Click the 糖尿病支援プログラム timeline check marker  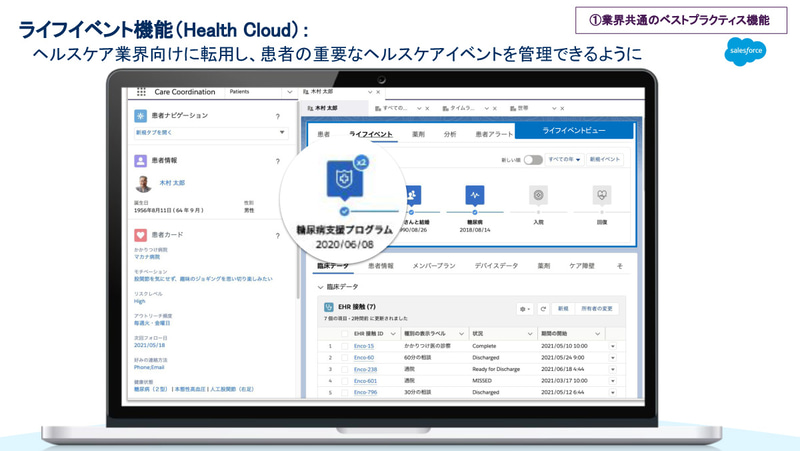pyautogui.click(x=344, y=211)
